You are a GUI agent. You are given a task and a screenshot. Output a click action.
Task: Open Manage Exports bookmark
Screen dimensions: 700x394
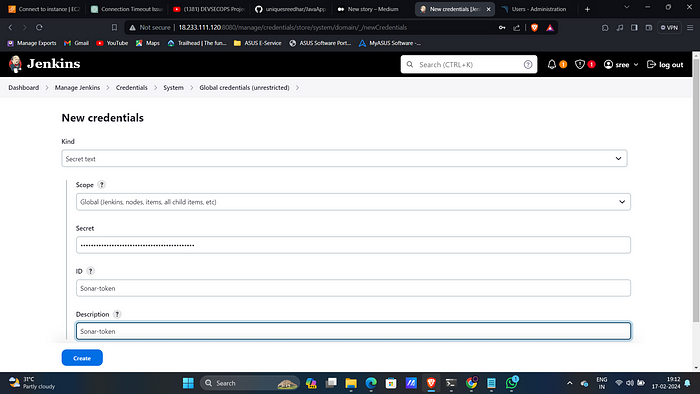point(32,43)
